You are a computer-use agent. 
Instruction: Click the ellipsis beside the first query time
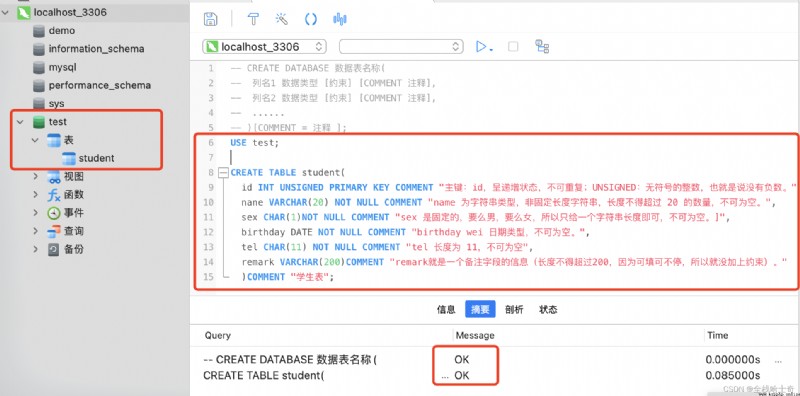(x=778, y=361)
